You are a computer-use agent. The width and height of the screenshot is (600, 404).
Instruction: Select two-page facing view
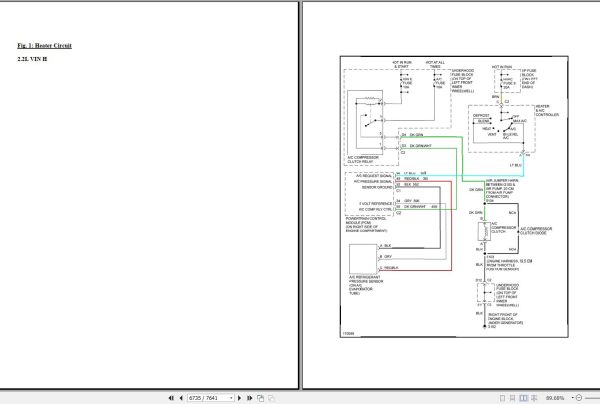523,398
